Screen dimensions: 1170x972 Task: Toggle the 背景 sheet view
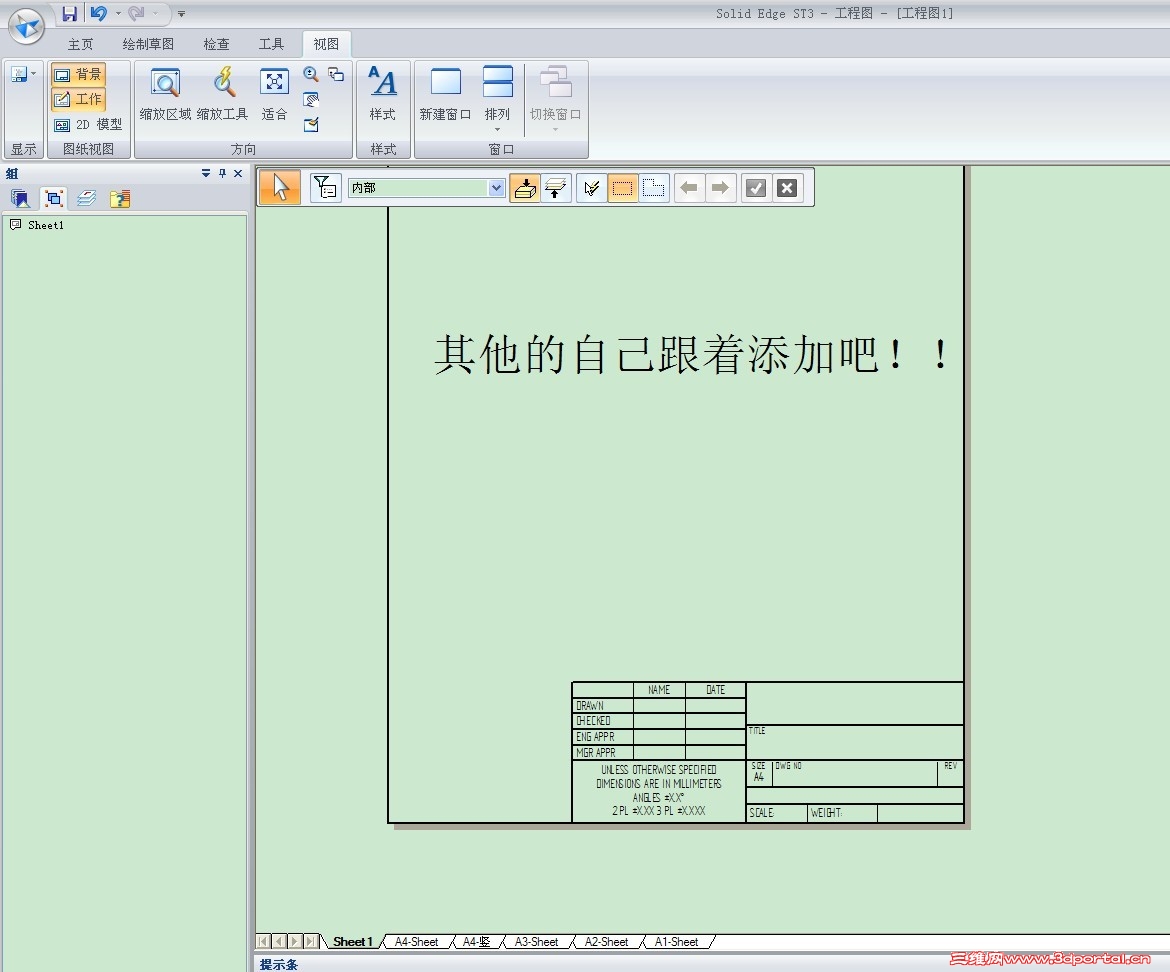point(78,74)
